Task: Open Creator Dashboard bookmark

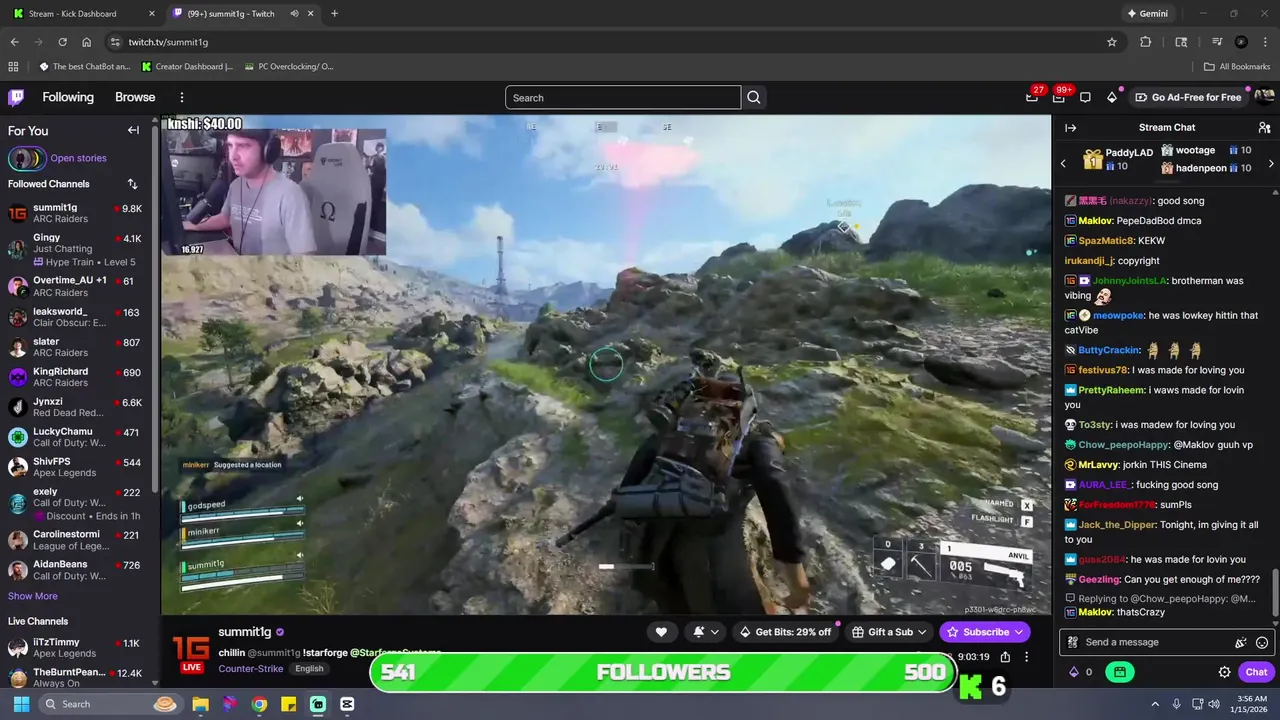Action: coord(187,67)
